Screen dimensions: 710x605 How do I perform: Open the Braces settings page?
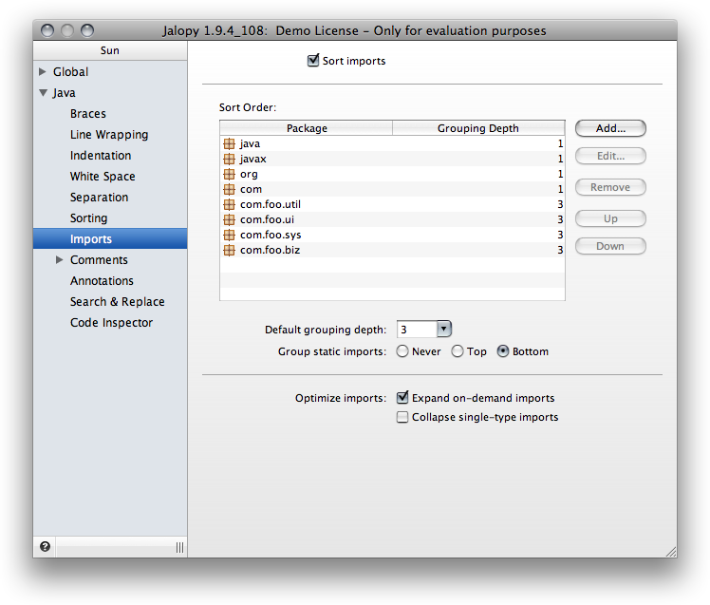pos(88,114)
